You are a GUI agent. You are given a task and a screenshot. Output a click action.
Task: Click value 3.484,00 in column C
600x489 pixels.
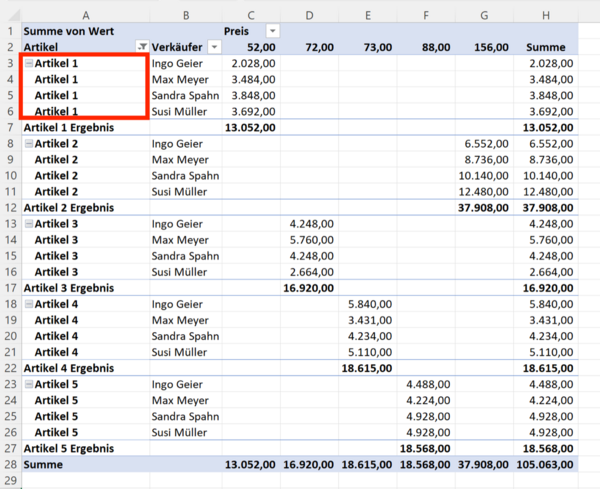pos(253,80)
